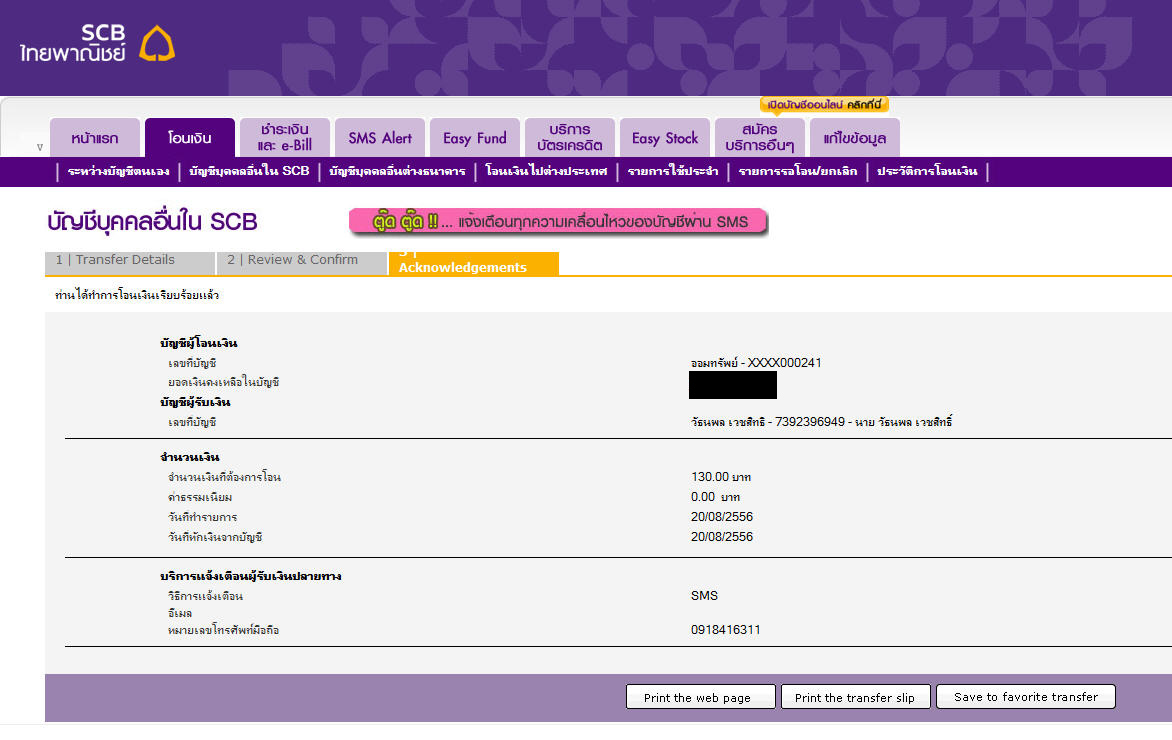Open รายการใช้ประจำ submenu
The height and width of the screenshot is (740, 1172).
pyautogui.click(x=673, y=171)
